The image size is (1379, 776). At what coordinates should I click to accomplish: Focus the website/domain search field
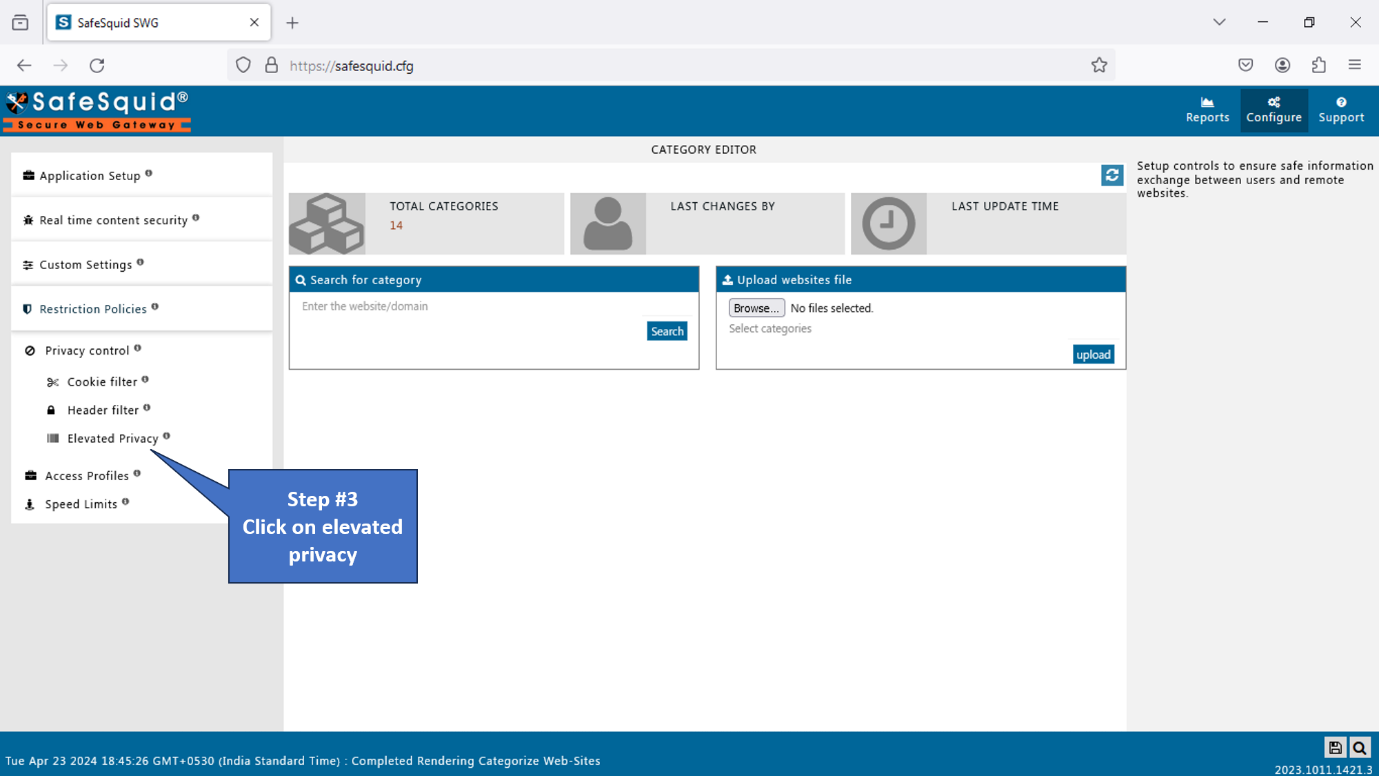pyautogui.click(x=494, y=306)
